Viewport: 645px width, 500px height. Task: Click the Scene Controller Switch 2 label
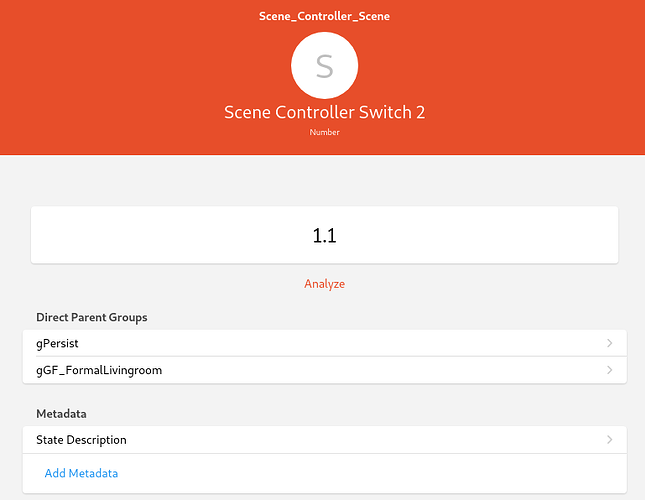pyautogui.click(x=324, y=112)
